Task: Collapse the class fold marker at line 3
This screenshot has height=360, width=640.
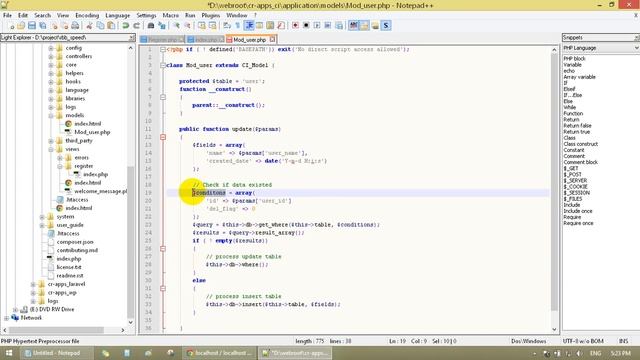Action: (163, 65)
